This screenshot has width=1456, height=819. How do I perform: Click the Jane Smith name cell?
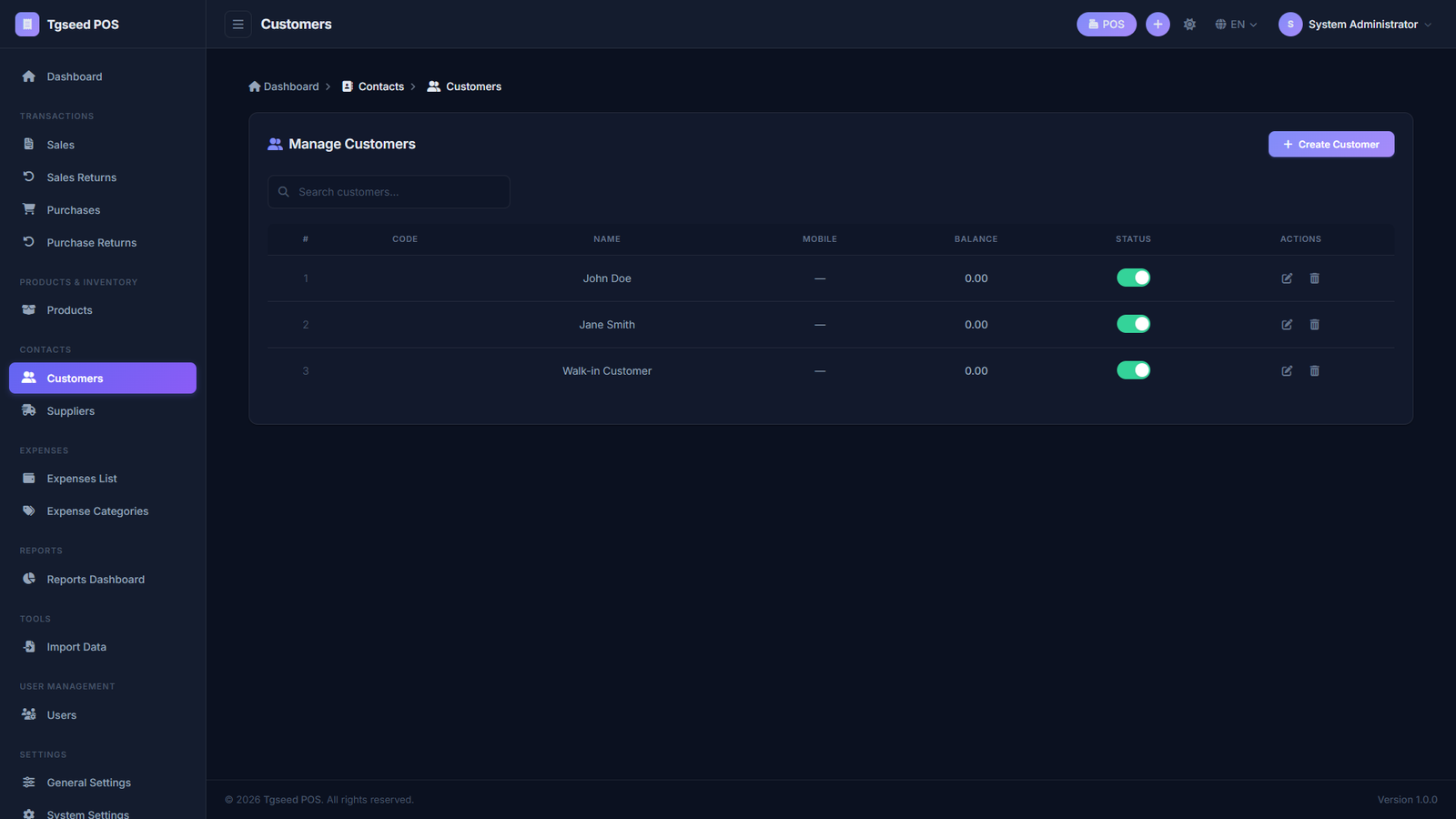point(607,325)
